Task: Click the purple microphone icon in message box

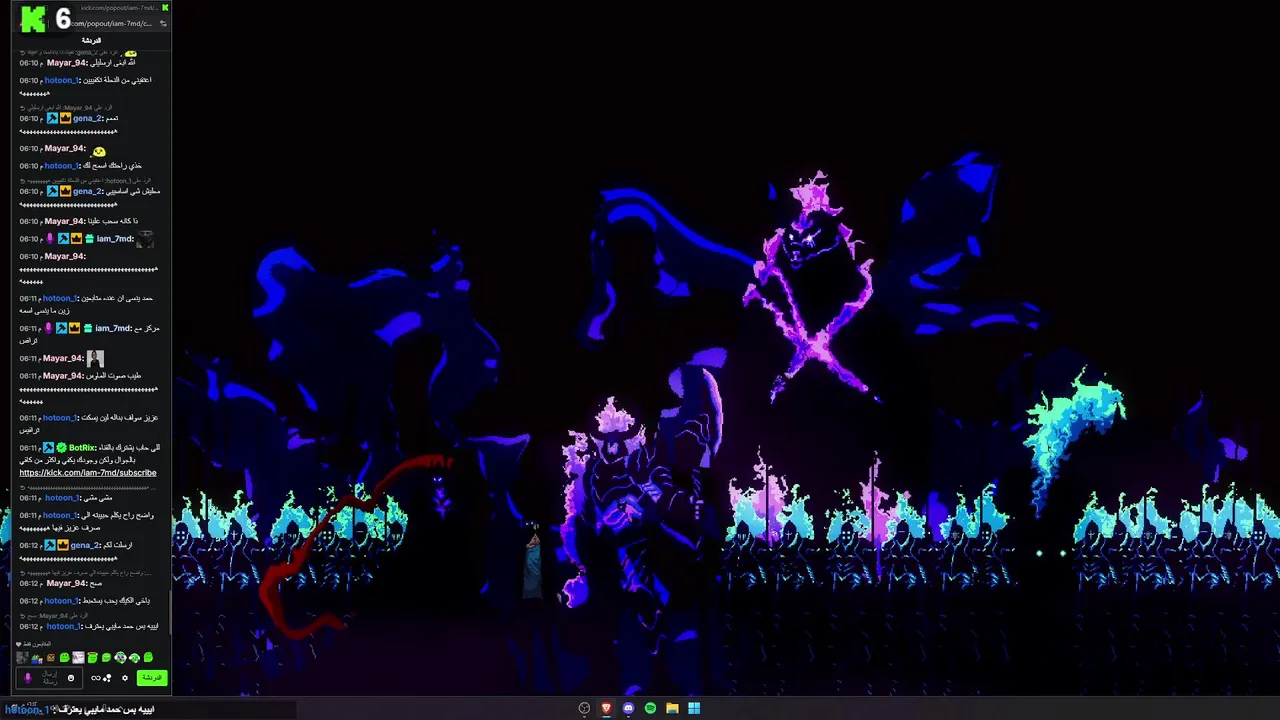Action: 28,678
